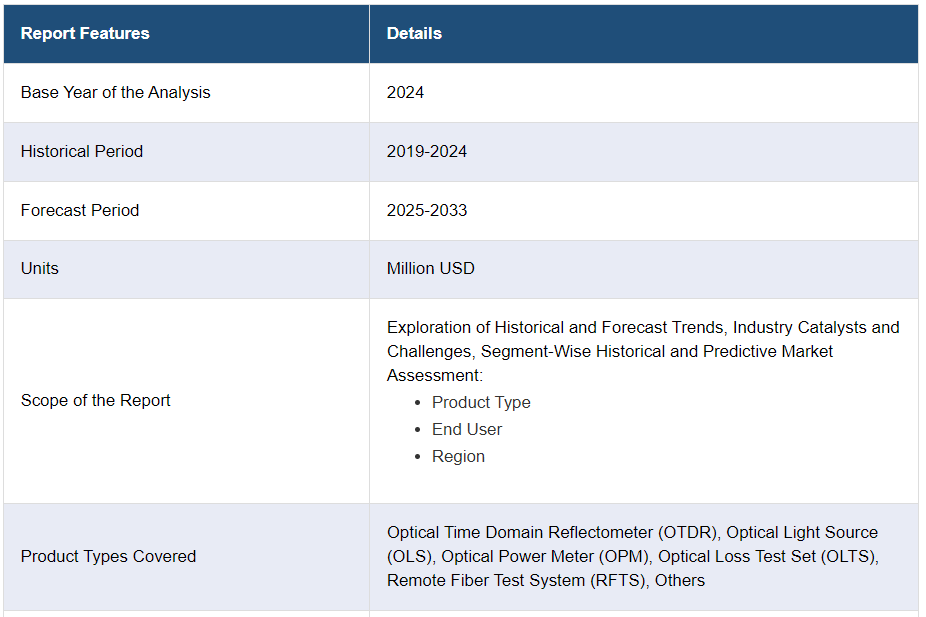
Task: Click the Optical Time Domain Reflectometer (OTDR) text
Action: (x=554, y=532)
